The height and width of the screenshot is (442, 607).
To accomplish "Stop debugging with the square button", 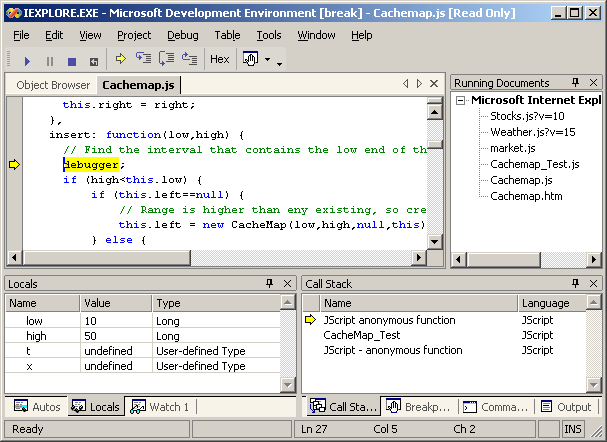I will (x=72, y=61).
